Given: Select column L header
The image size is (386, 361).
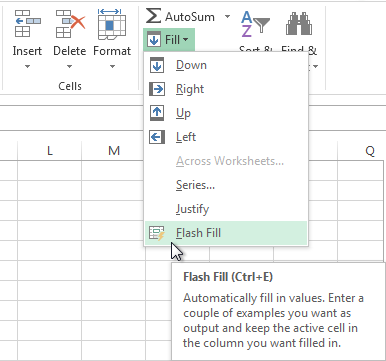Looking at the screenshot, I should pyautogui.click(x=50, y=151).
